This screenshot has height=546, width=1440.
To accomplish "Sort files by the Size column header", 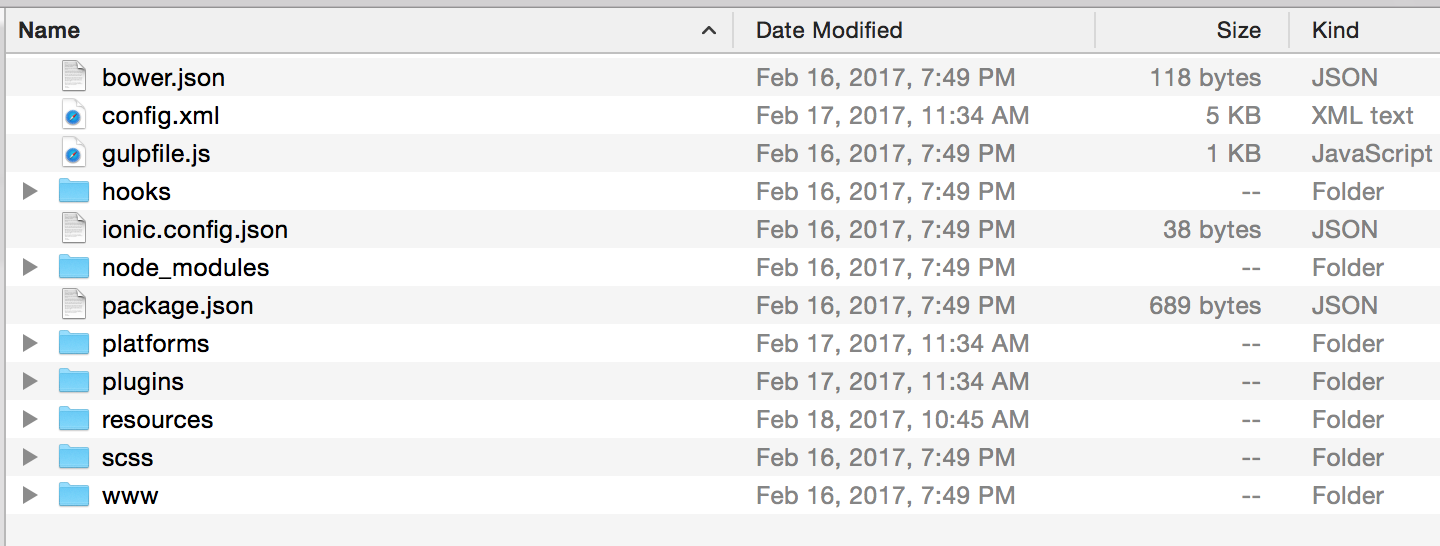I will click(1238, 30).
